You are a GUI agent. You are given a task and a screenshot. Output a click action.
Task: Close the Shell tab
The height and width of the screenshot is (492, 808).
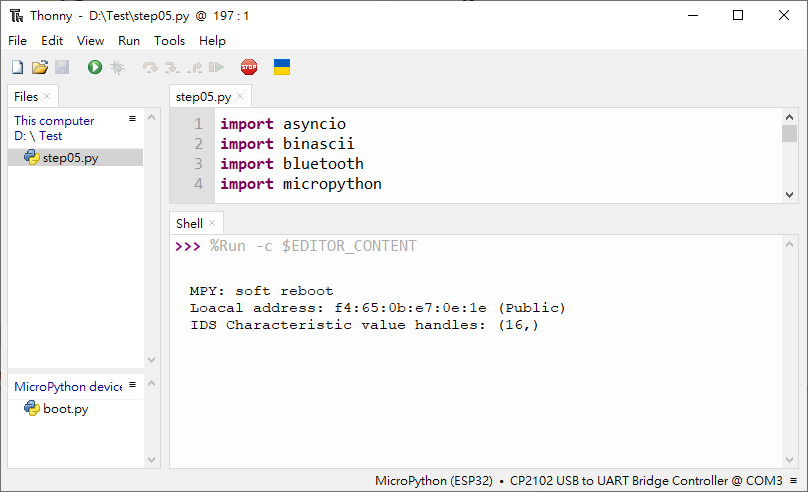pyautogui.click(x=212, y=223)
